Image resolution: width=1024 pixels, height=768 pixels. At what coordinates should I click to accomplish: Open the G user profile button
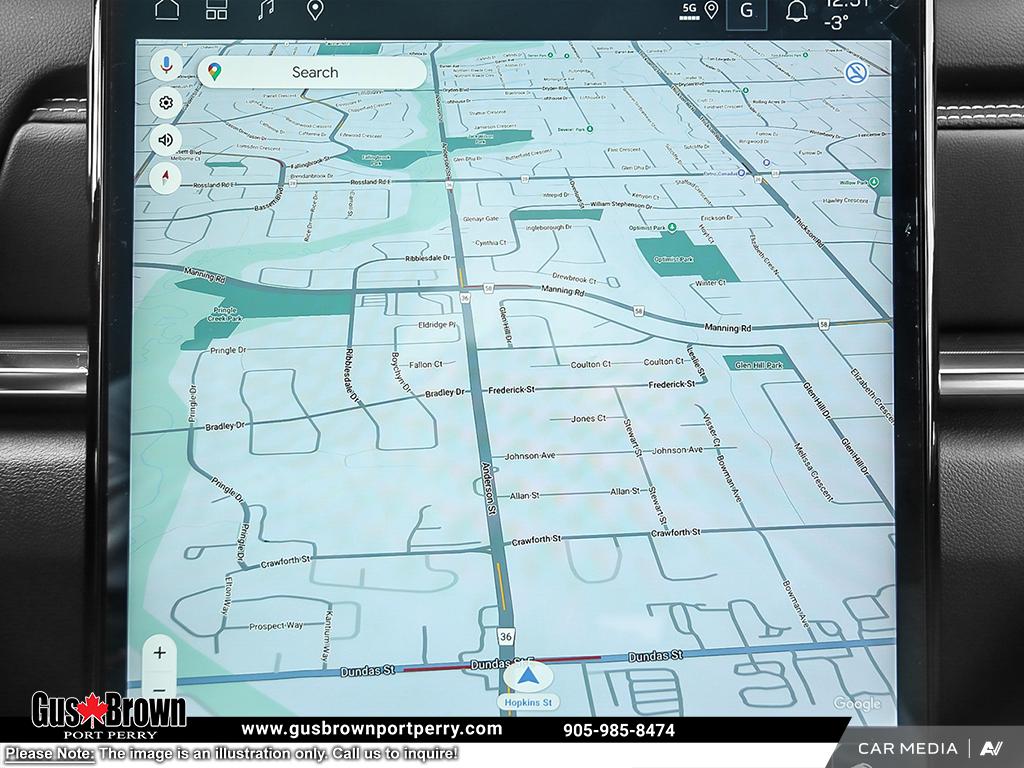click(x=746, y=11)
